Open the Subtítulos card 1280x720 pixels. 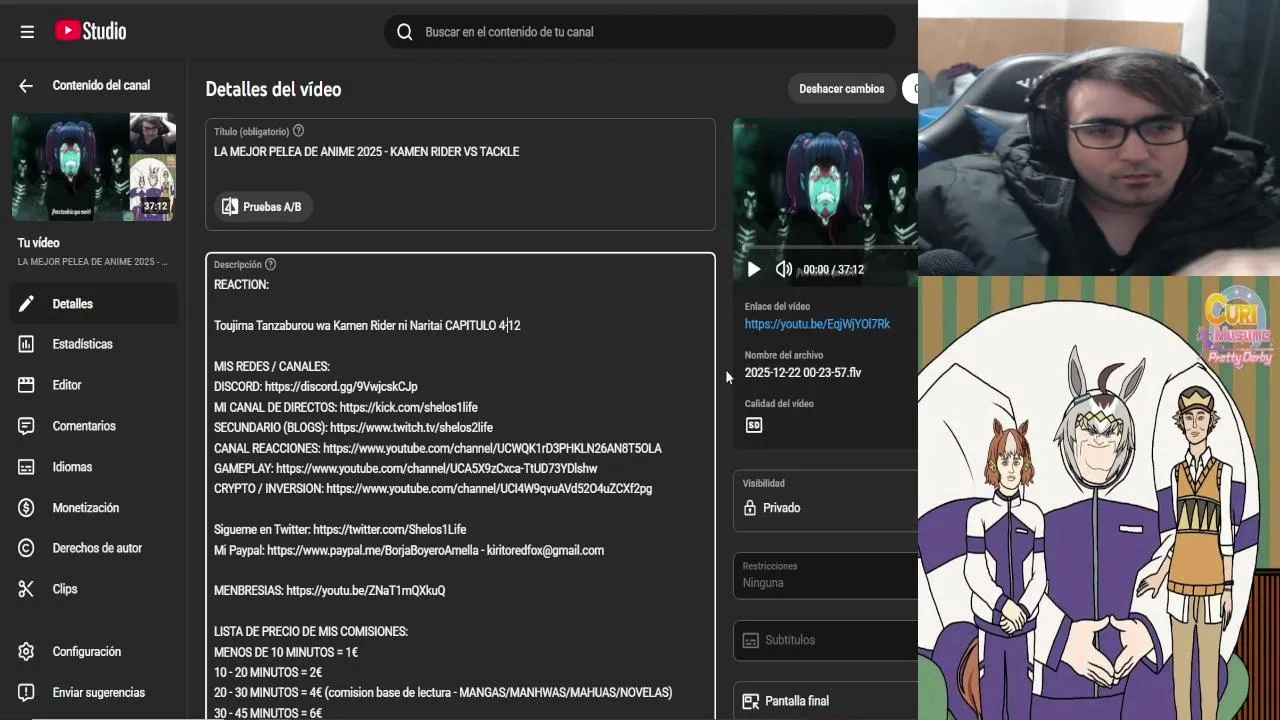click(x=826, y=640)
